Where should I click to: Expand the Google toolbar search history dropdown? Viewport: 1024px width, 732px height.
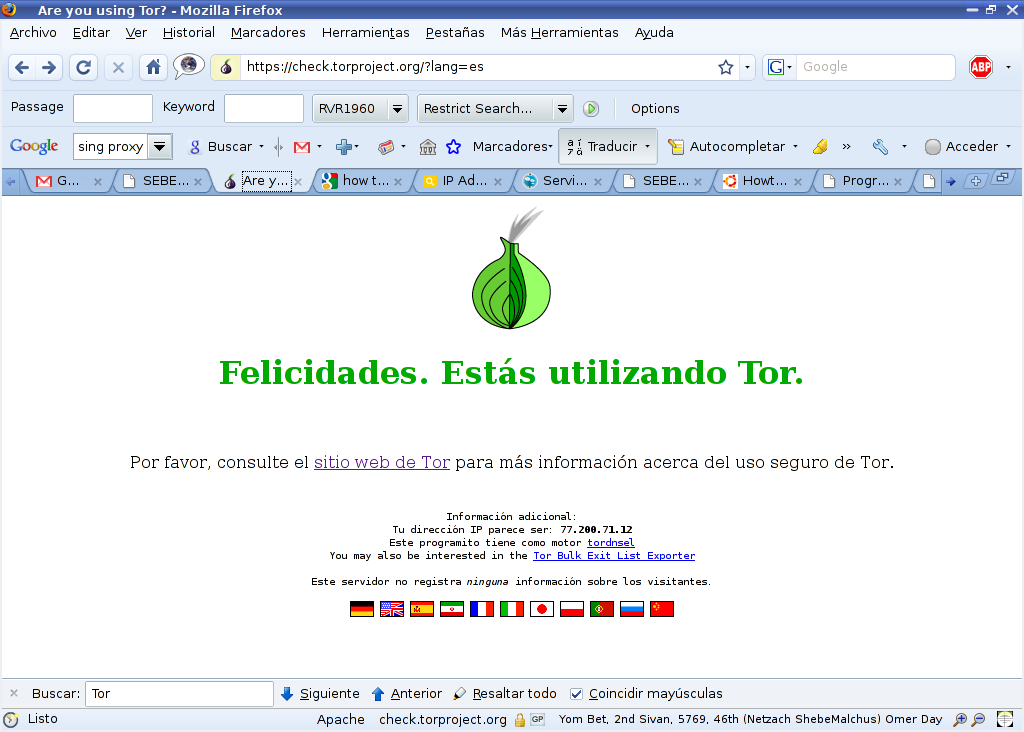(159, 147)
